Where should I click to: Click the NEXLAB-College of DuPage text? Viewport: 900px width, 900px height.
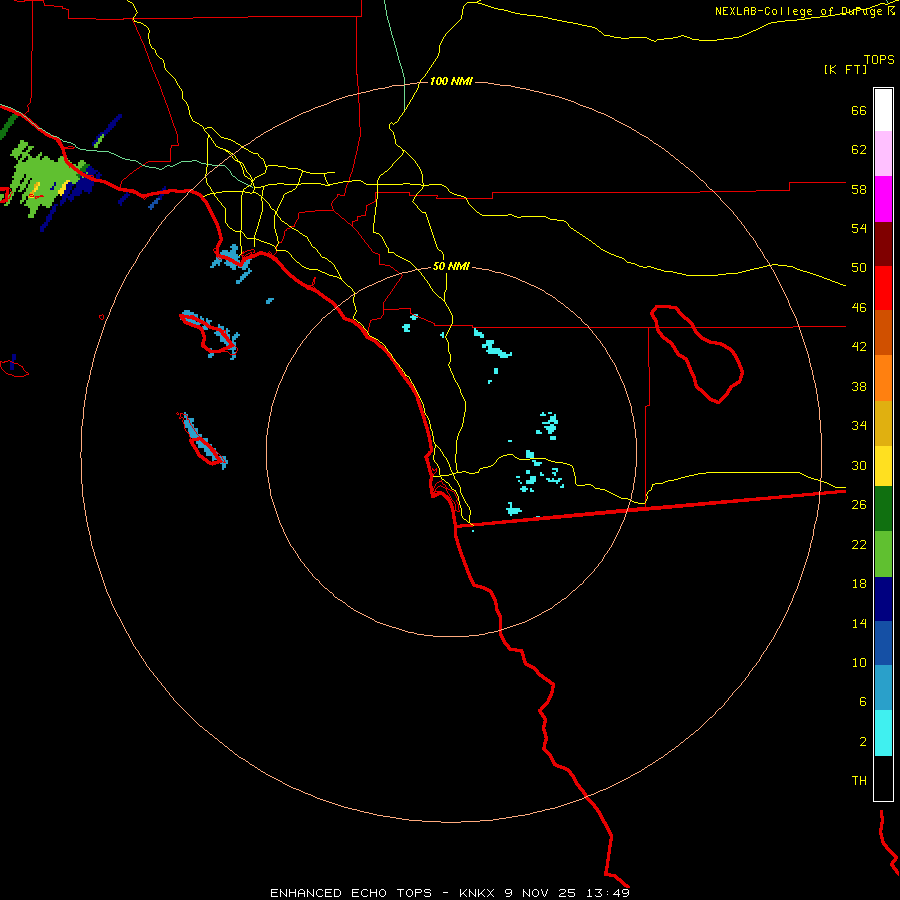click(800, 11)
